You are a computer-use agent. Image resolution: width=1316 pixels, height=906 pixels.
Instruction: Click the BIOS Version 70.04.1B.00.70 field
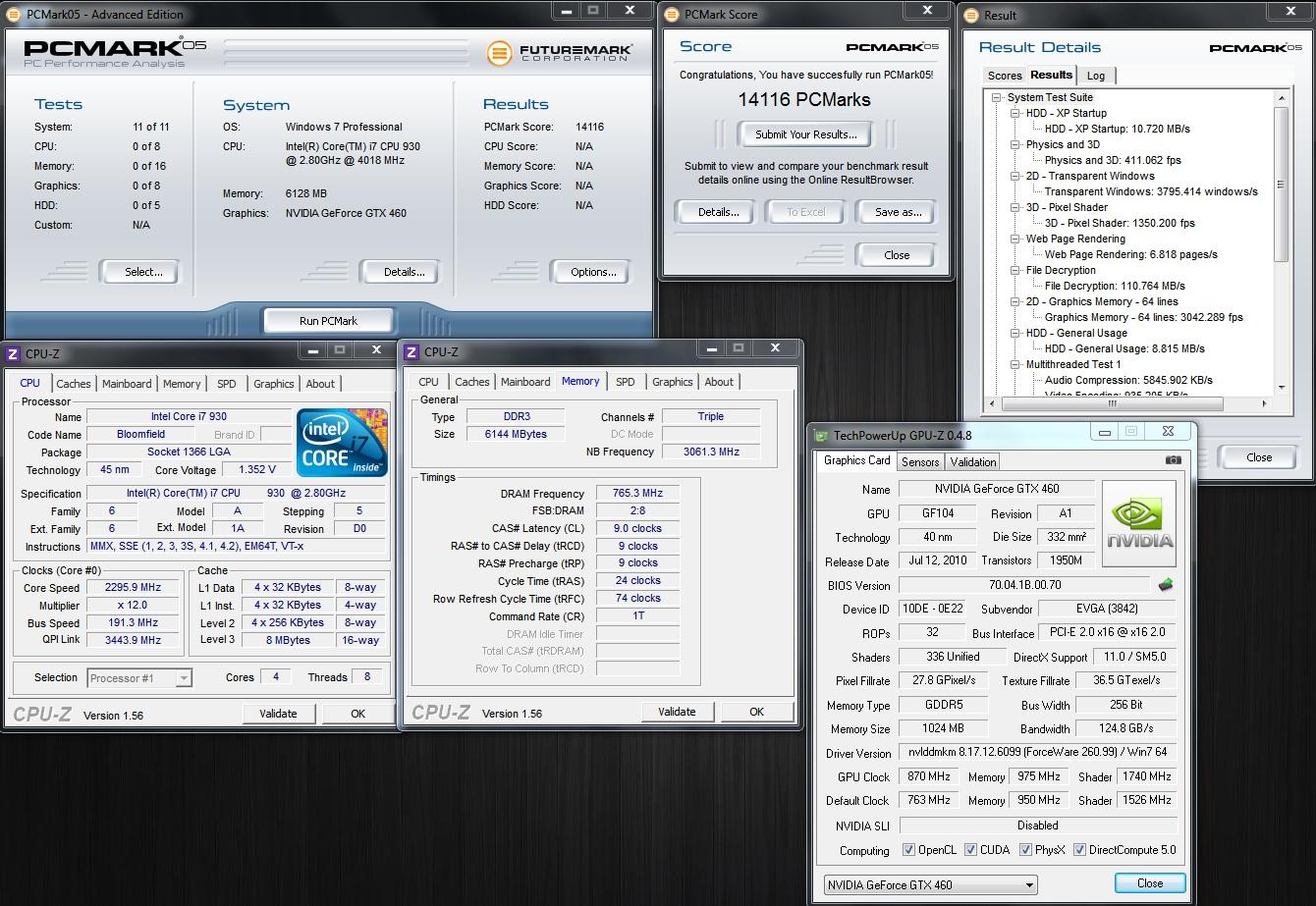pos(1026,585)
